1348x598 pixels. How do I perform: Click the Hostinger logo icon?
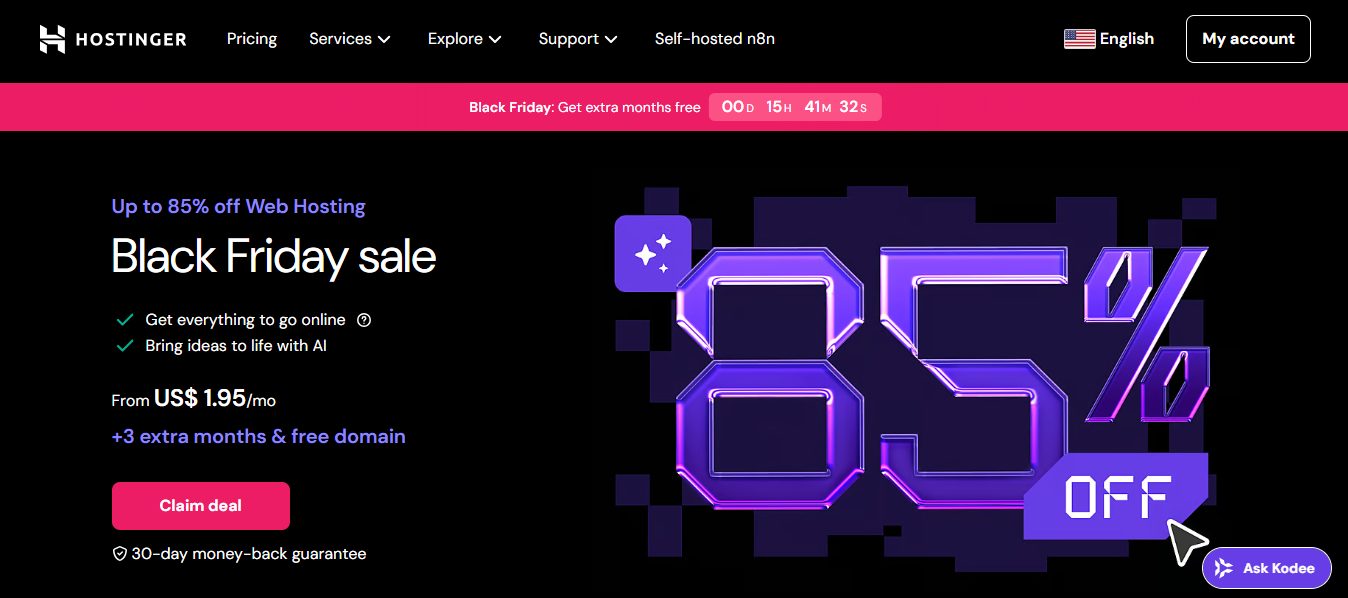(x=52, y=39)
